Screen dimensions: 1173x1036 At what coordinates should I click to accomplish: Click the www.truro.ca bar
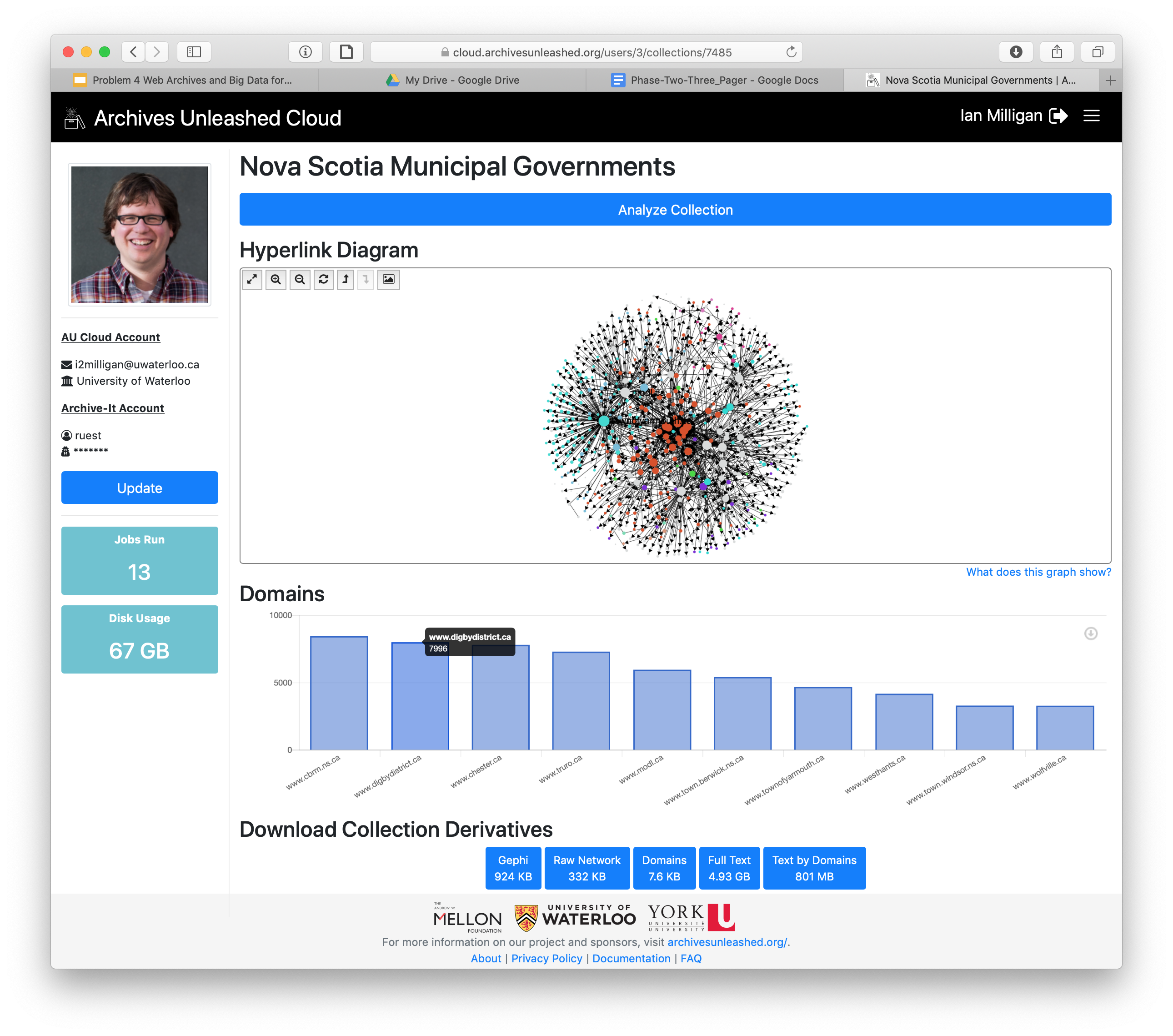(x=581, y=701)
